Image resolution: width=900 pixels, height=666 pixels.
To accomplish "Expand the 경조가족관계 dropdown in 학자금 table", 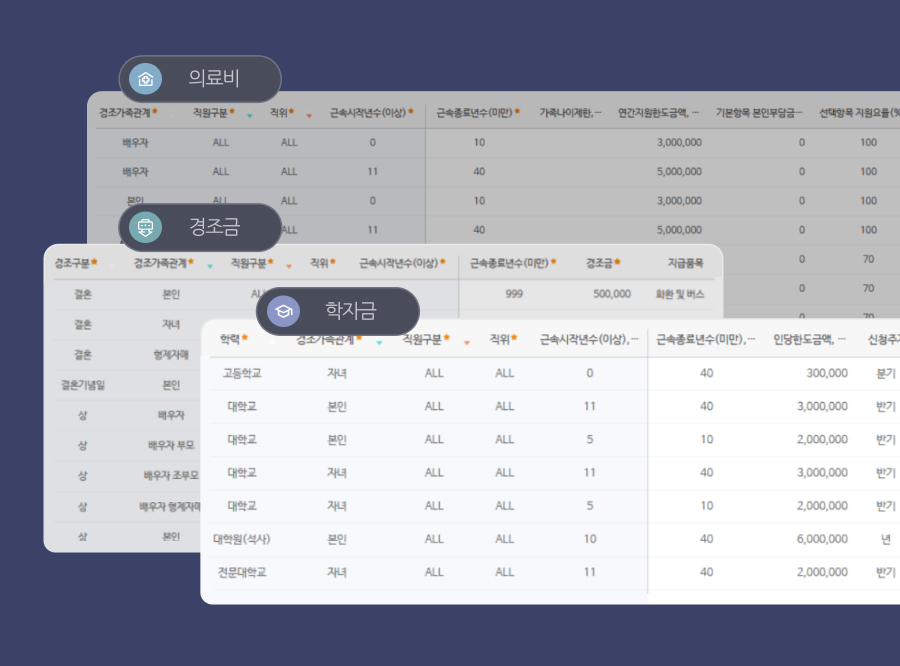I will (379, 345).
